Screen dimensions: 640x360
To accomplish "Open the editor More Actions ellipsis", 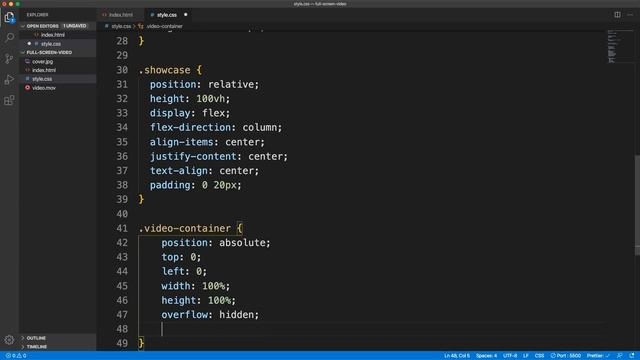I will [x=630, y=15].
